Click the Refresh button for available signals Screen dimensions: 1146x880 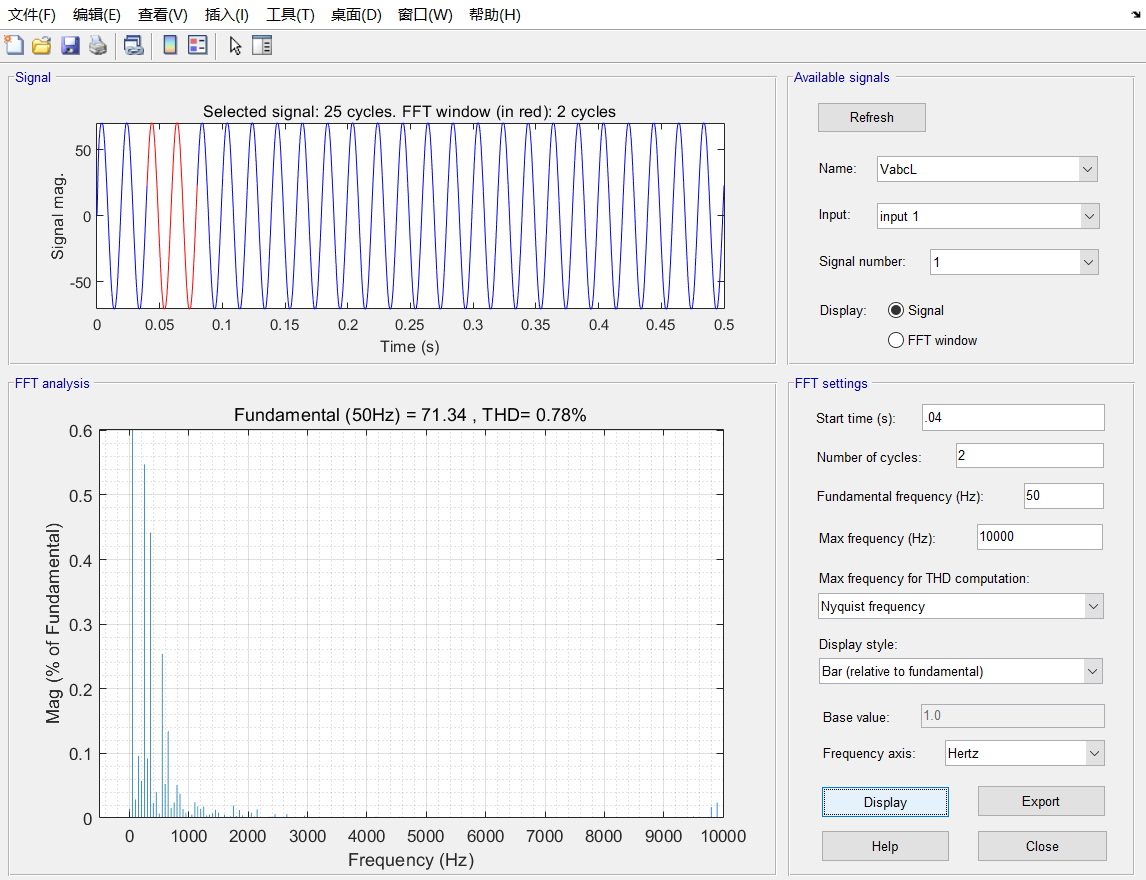pyautogui.click(x=871, y=117)
